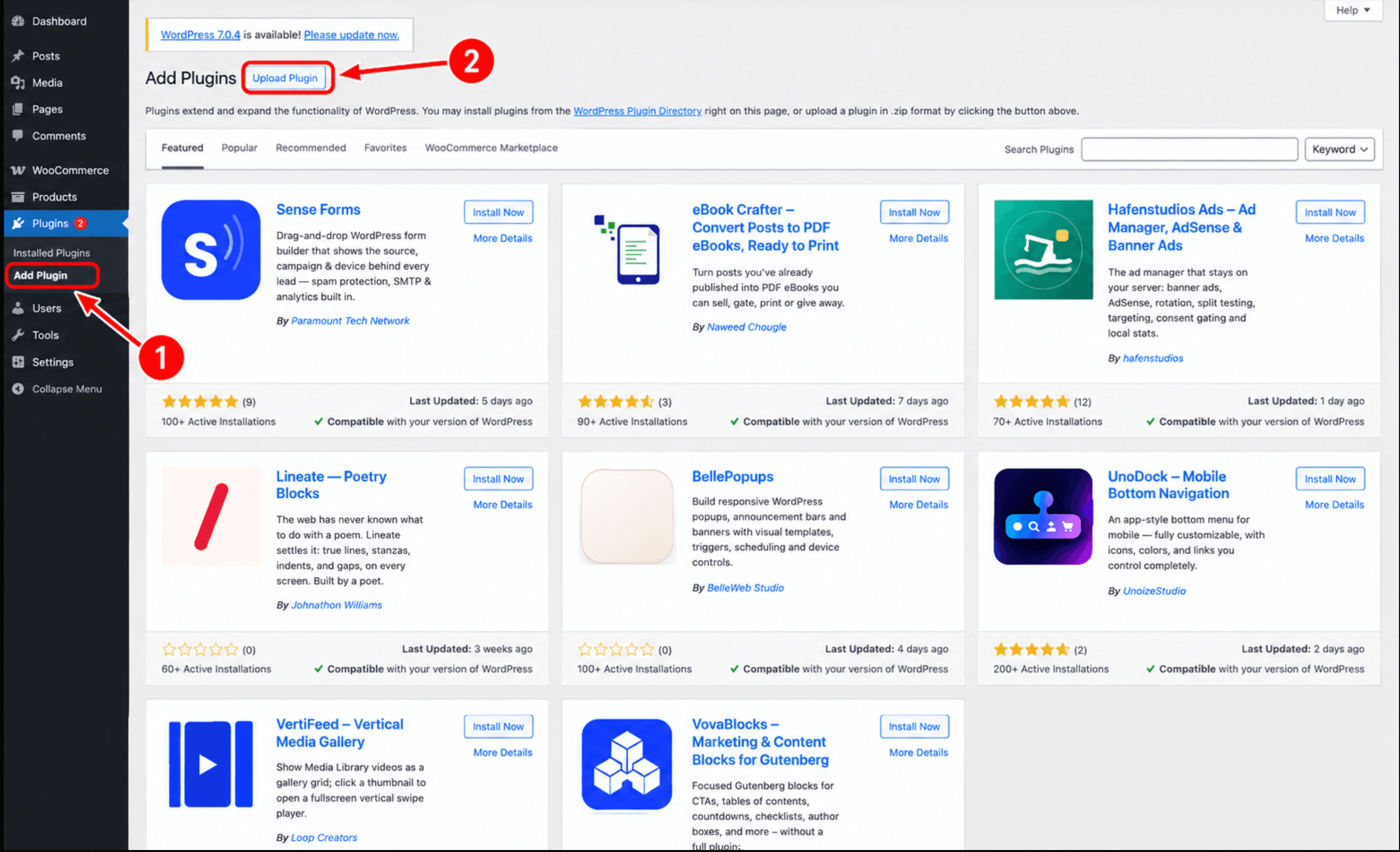Open the Favorites tab
The height and width of the screenshot is (852, 1400).
point(385,148)
